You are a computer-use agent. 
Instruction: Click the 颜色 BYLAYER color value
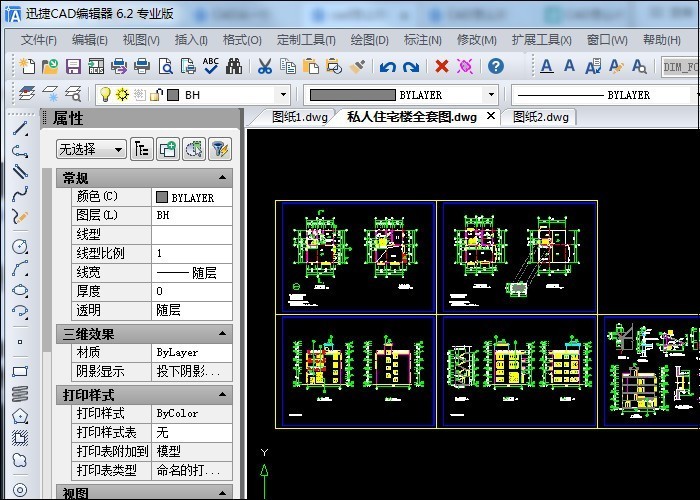pyautogui.click(x=192, y=197)
